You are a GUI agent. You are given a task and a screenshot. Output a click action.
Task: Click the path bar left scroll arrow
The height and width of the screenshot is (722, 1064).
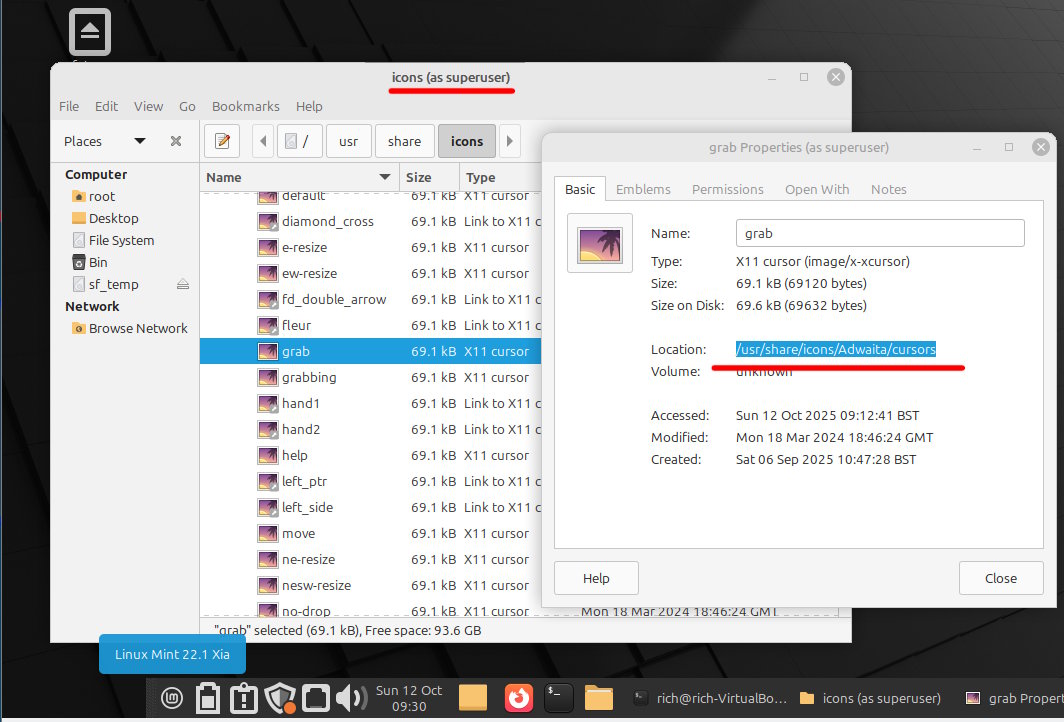(263, 141)
